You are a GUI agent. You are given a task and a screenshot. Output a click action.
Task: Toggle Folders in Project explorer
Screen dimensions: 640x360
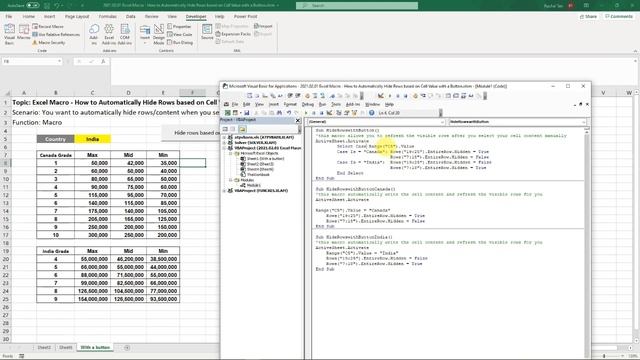(242, 129)
